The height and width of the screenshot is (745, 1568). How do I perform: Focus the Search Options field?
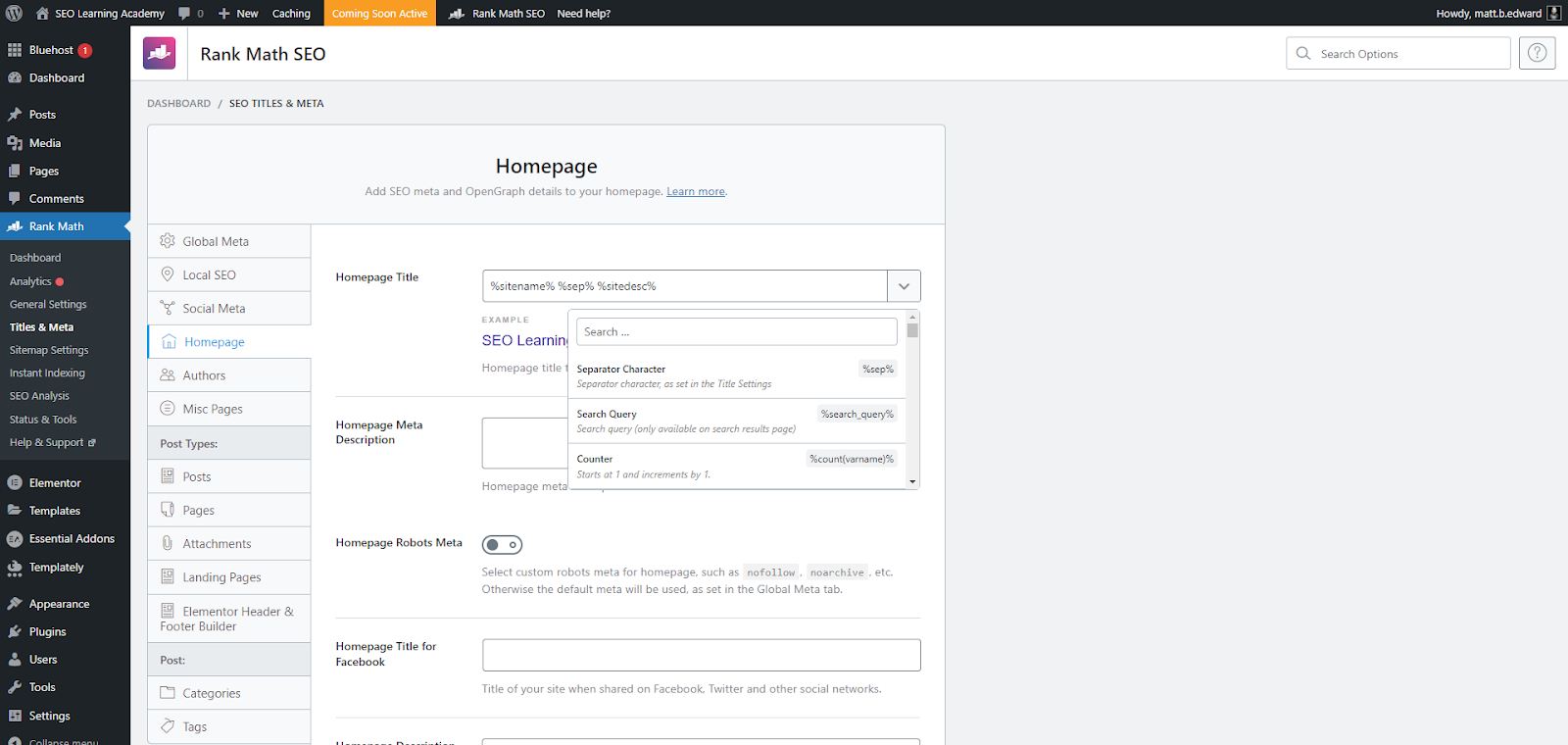[1398, 53]
